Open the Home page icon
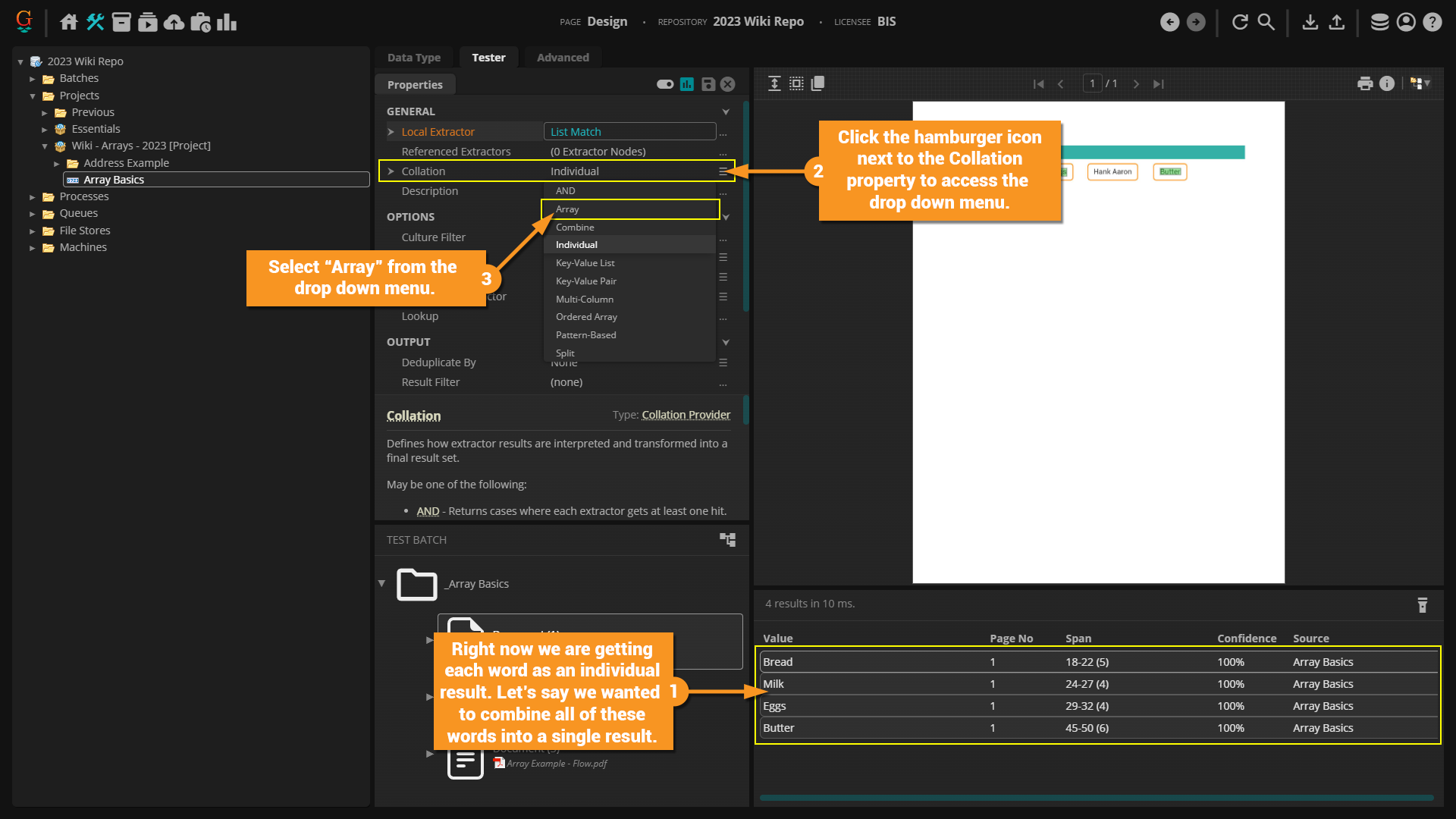Viewport: 1456px width, 819px height. (69, 22)
